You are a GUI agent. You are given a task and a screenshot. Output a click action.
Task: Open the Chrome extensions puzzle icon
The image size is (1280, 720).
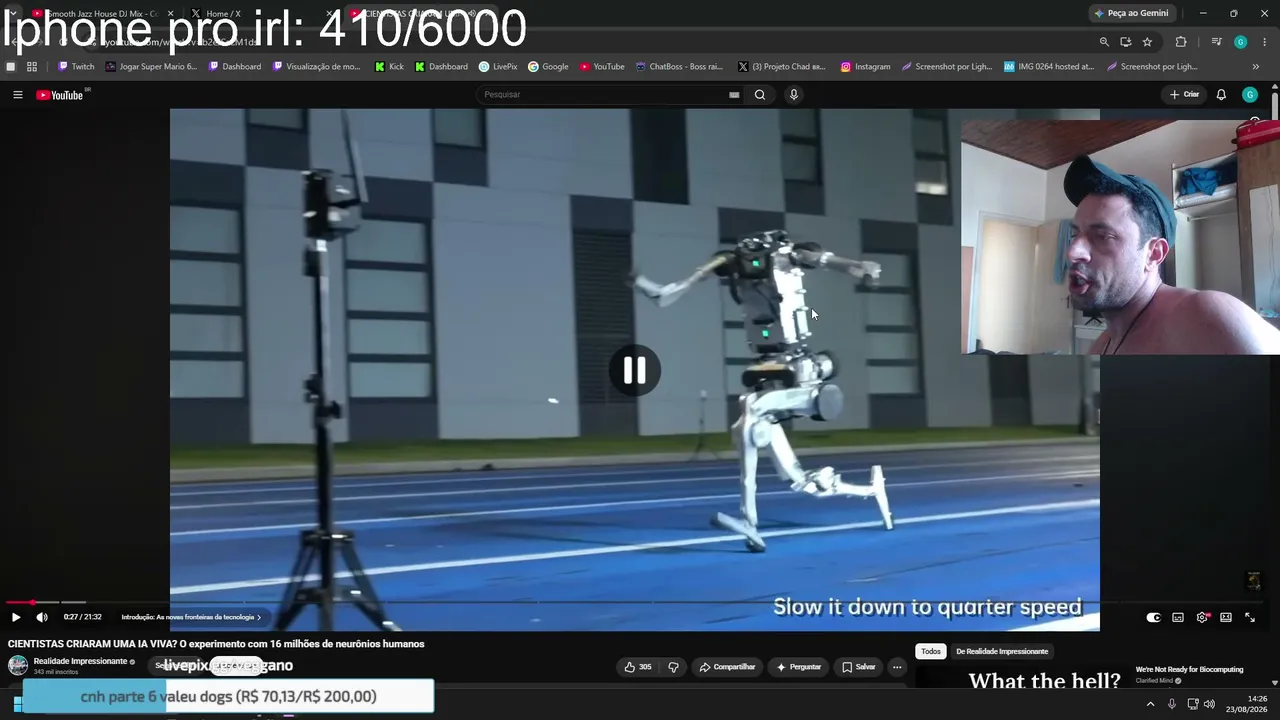[x=1181, y=42]
